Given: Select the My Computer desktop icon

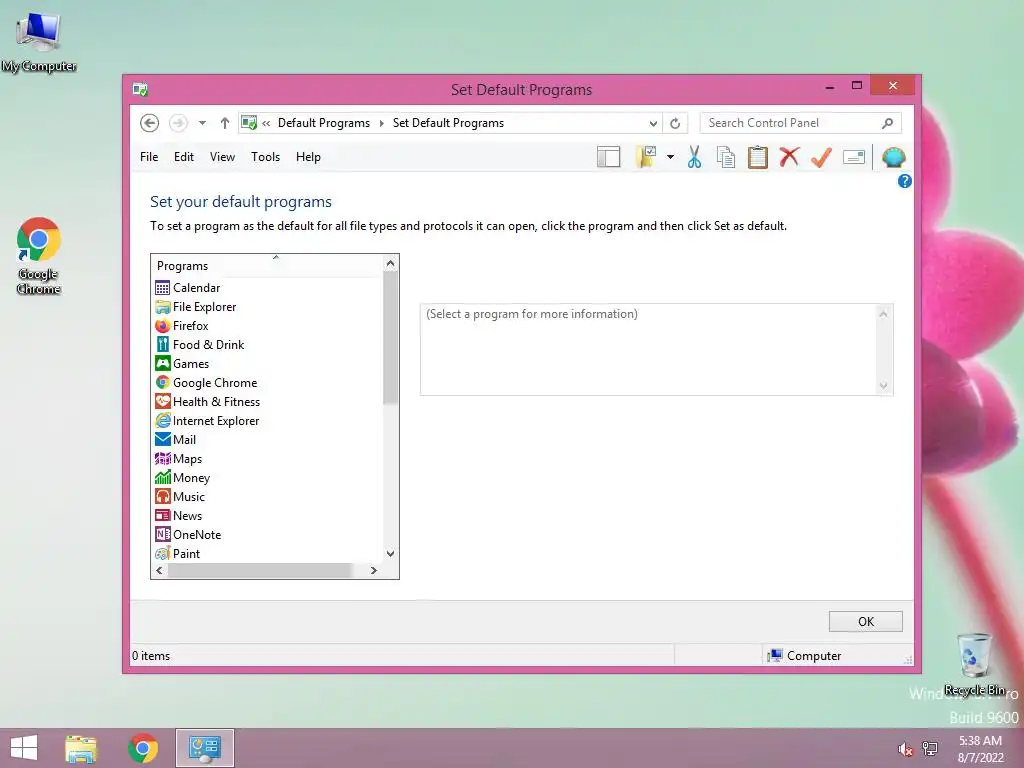Looking at the screenshot, I should [x=39, y=42].
